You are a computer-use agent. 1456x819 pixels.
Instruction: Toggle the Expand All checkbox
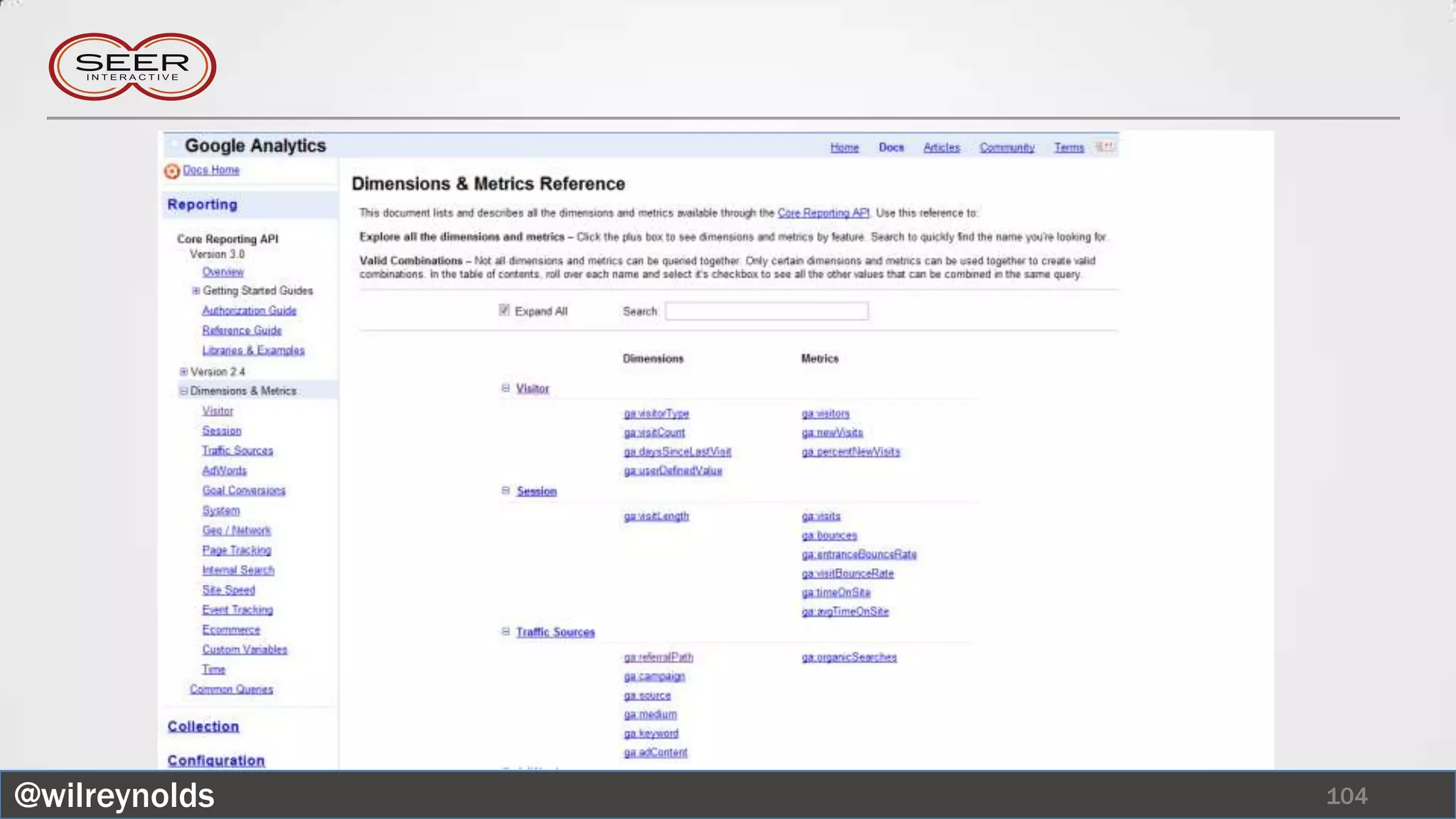click(504, 310)
